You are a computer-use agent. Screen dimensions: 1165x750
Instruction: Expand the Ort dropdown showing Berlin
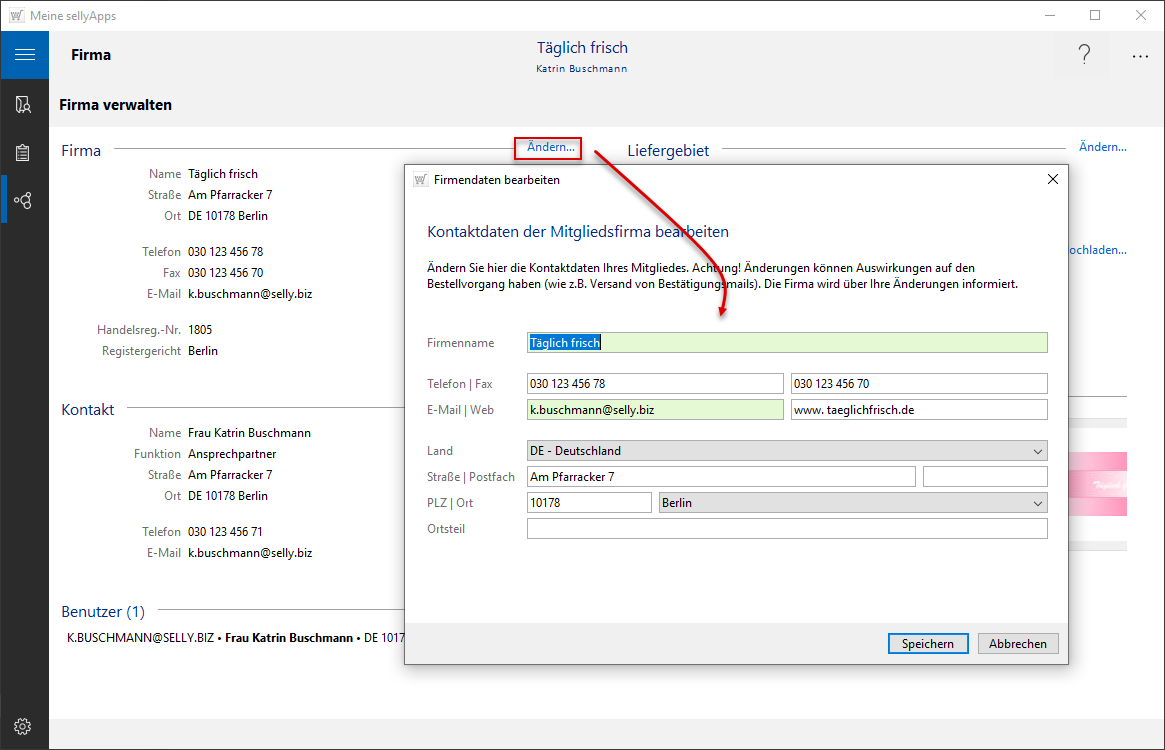(1037, 503)
